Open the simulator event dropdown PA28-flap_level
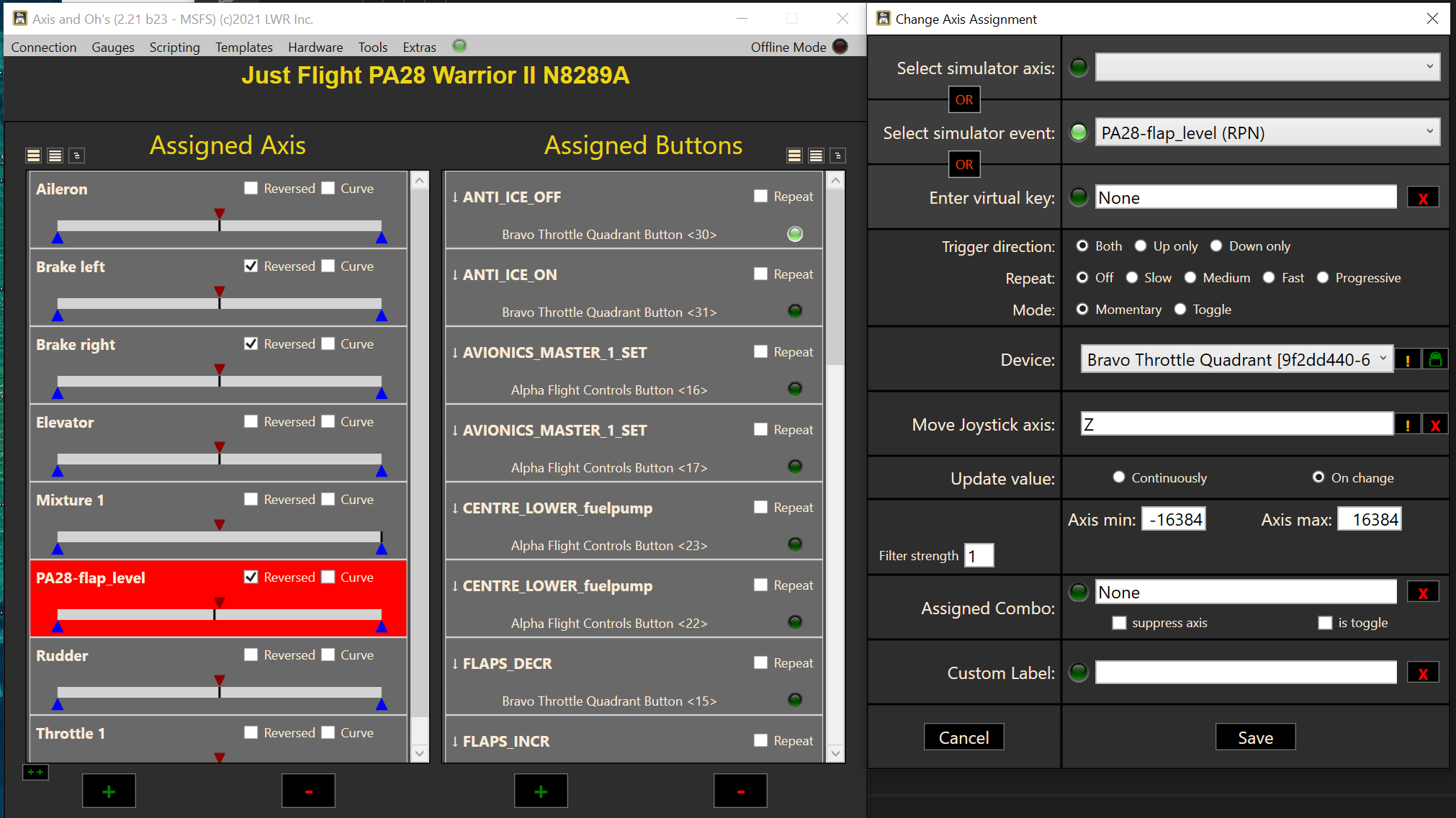 1267,132
